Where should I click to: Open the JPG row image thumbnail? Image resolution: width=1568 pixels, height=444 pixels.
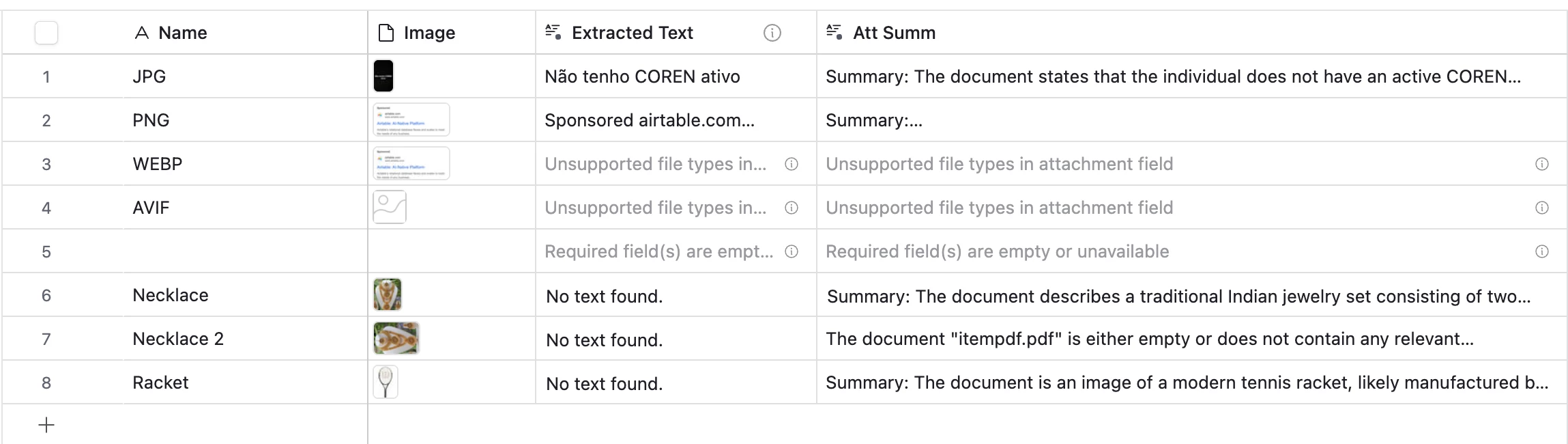point(383,76)
